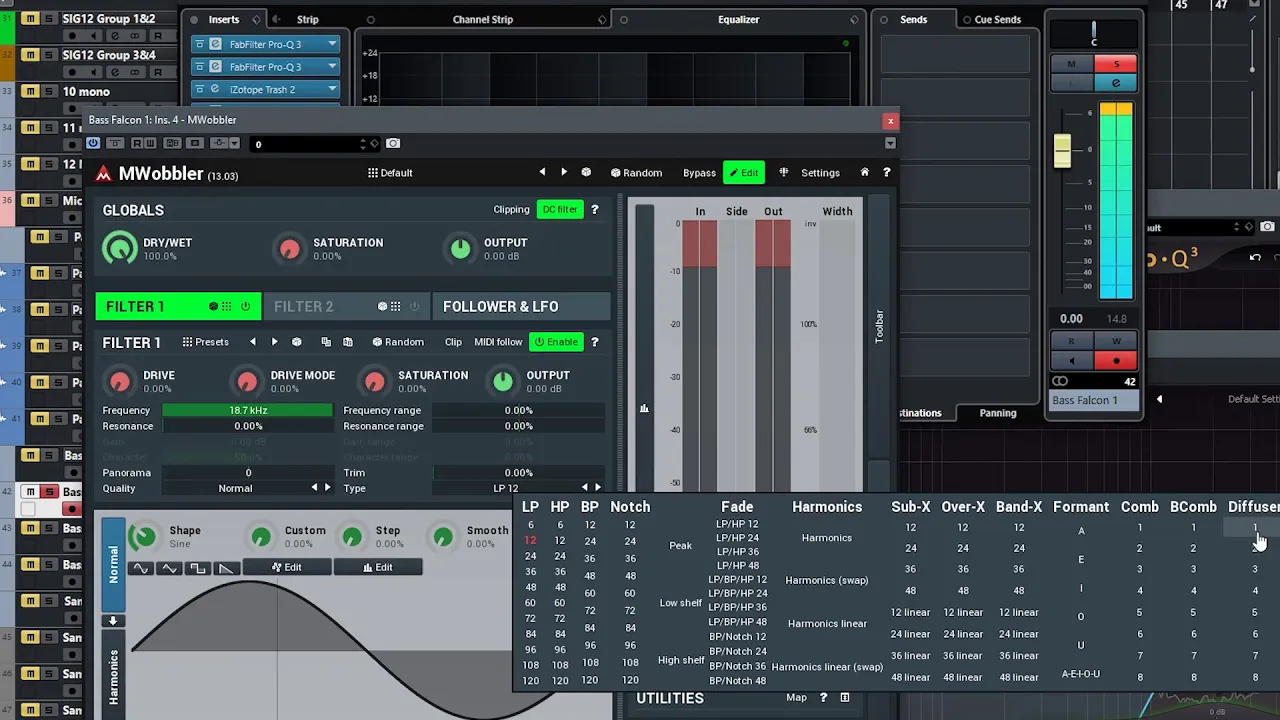Open Filter 1 Presets menu

coord(206,342)
